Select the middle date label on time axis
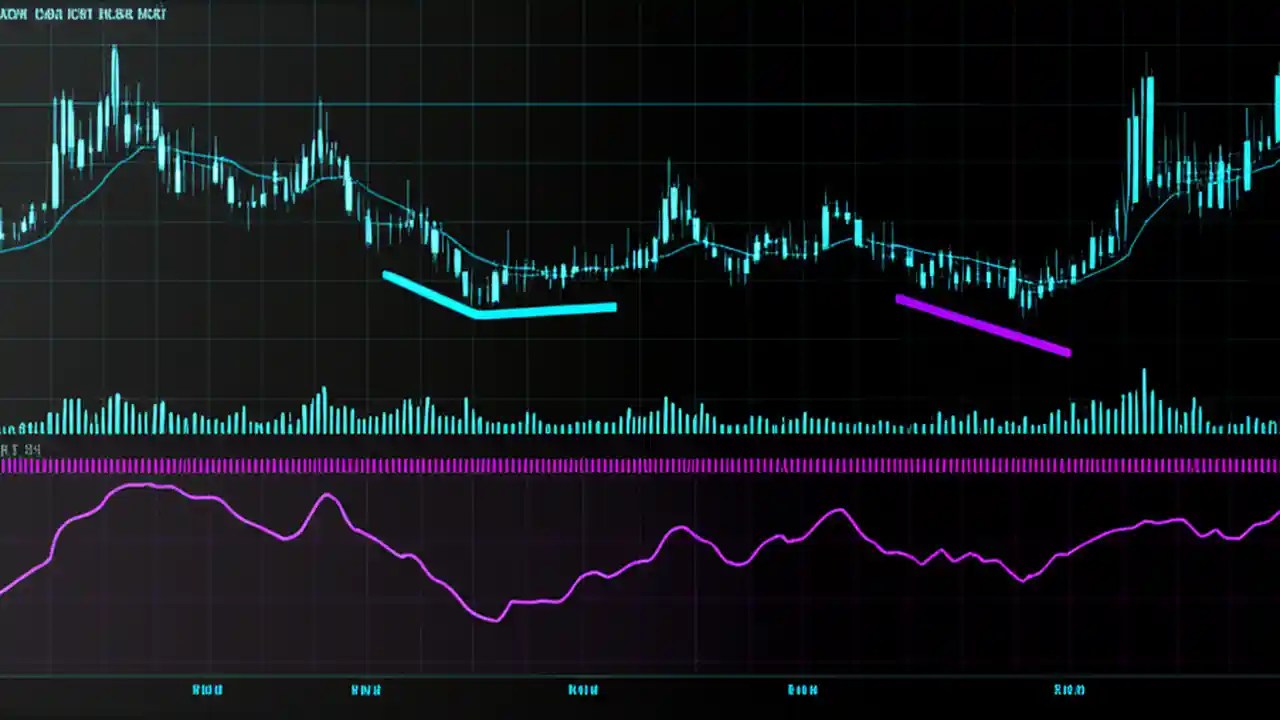The image size is (1280, 720). coord(583,689)
